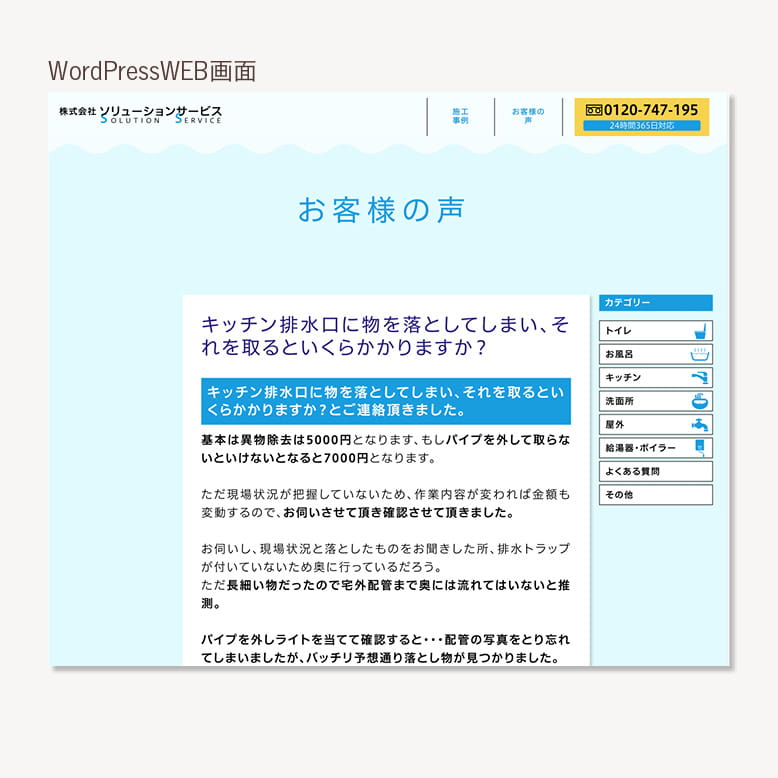Click the article title about キッチン排水口
This screenshot has width=778, height=778.
click(x=385, y=337)
